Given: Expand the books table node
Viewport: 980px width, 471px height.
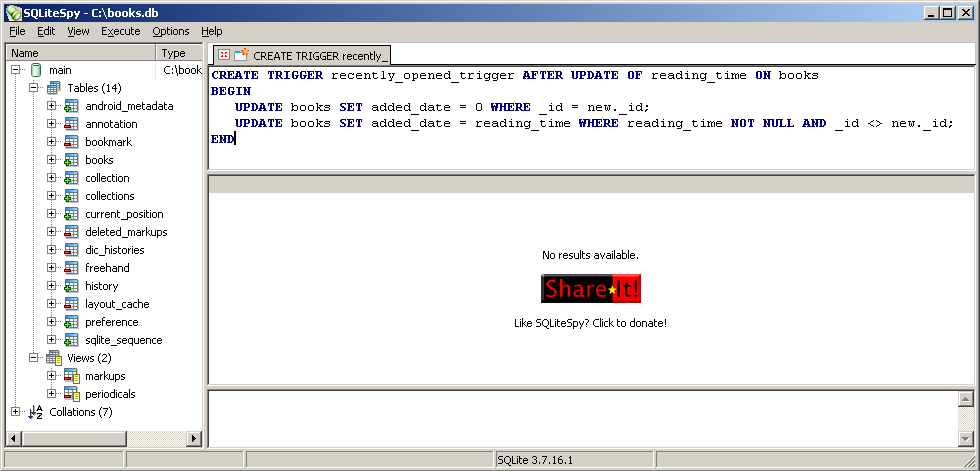Looking at the screenshot, I should click(x=52, y=161).
